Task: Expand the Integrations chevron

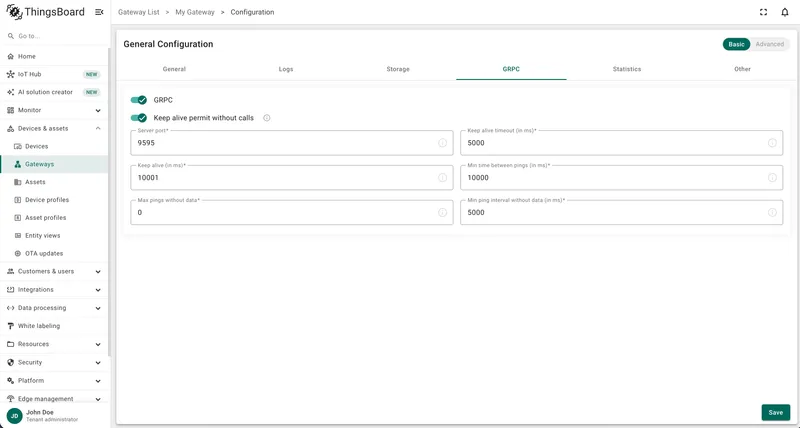Action: click(98, 290)
